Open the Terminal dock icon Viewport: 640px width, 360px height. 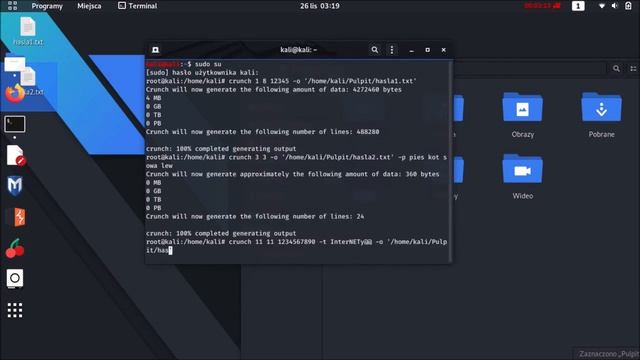click(x=15, y=124)
